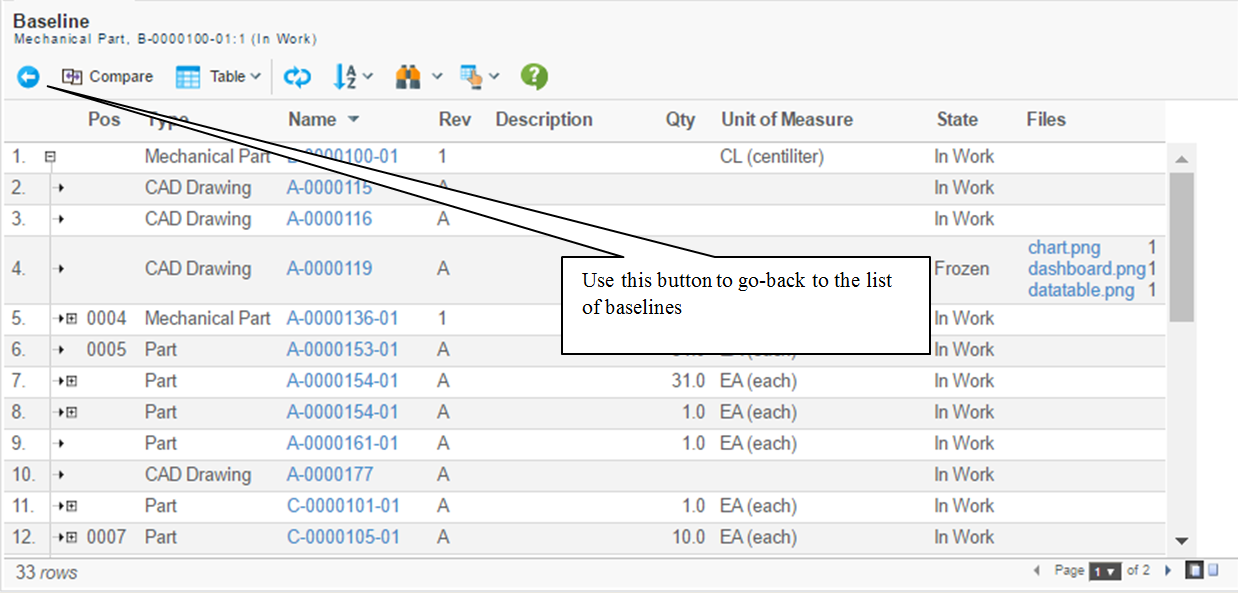
Task: Switch to paged view mode icon
Action: pos(1194,570)
